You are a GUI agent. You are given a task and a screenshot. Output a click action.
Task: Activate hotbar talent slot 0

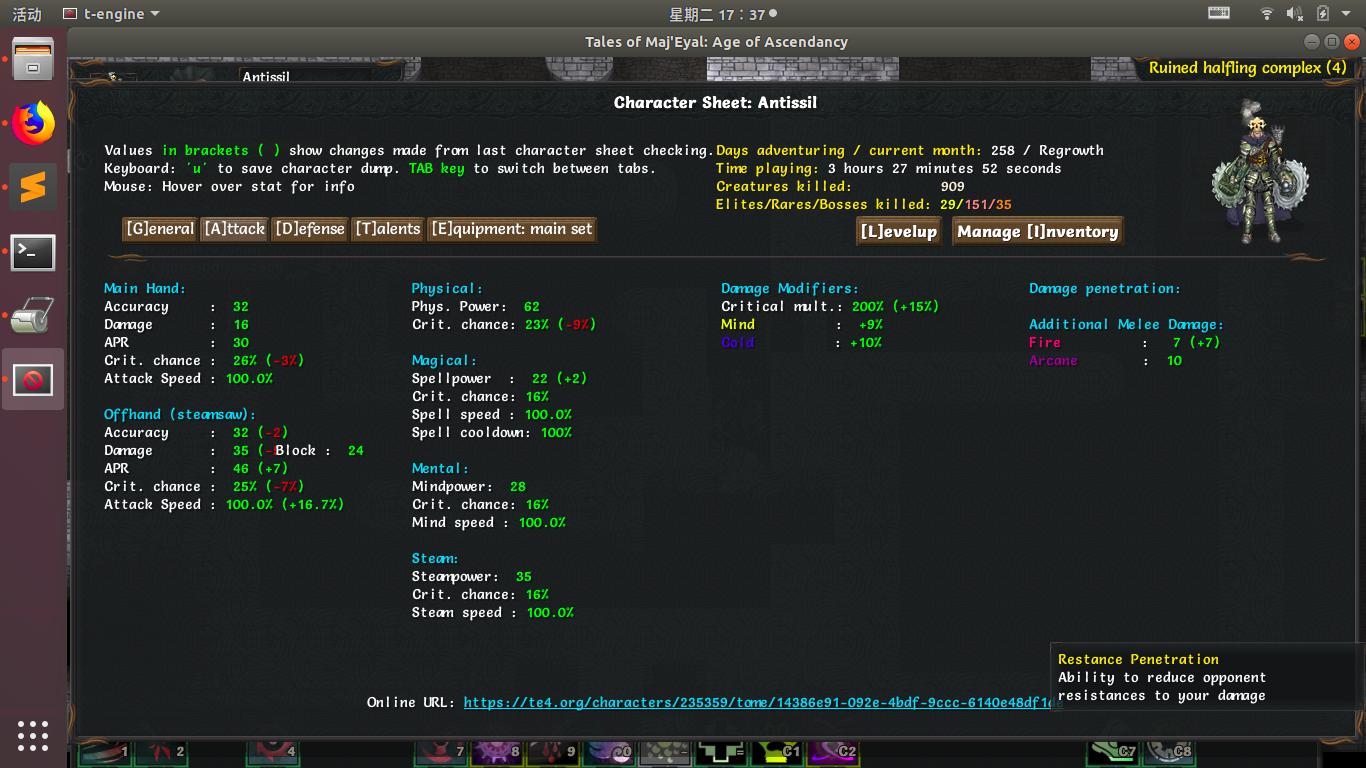tap(609, 752)
